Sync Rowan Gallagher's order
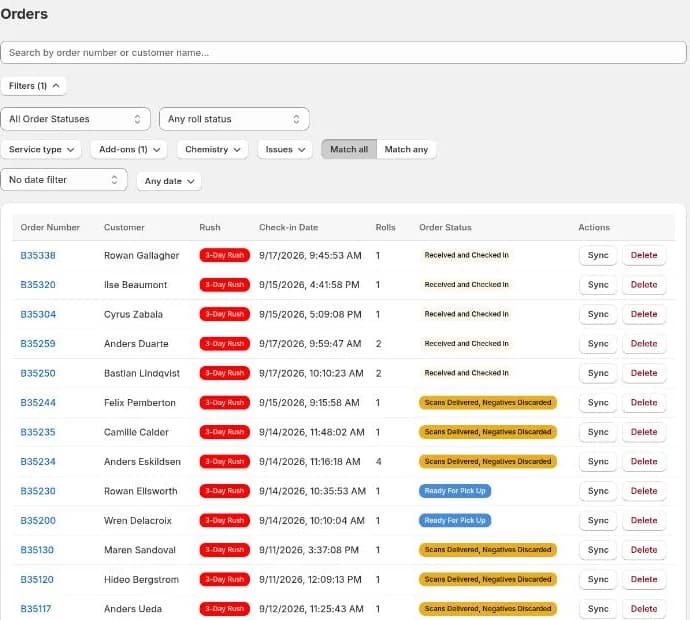Image resolution: width=690 pixels, height=620 pixels. [x=598, y=255]
